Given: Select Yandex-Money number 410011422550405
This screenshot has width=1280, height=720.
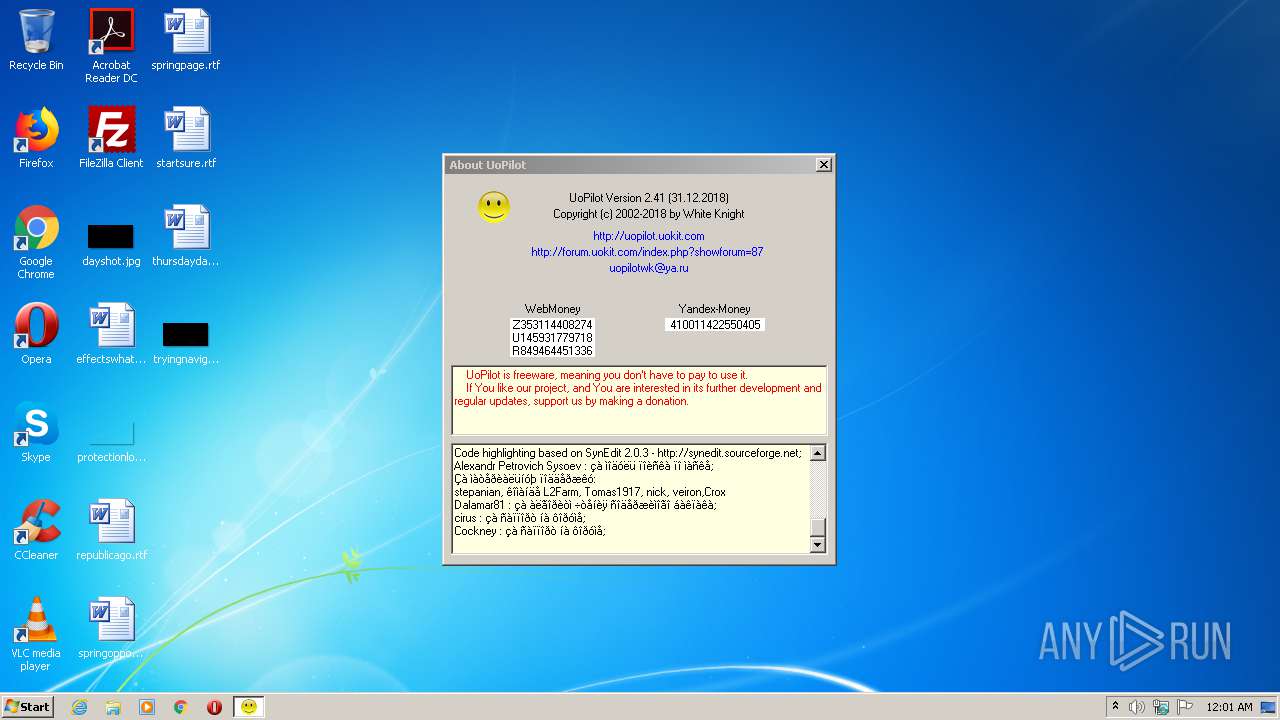Looking at the screenshot, I should 715,325.
